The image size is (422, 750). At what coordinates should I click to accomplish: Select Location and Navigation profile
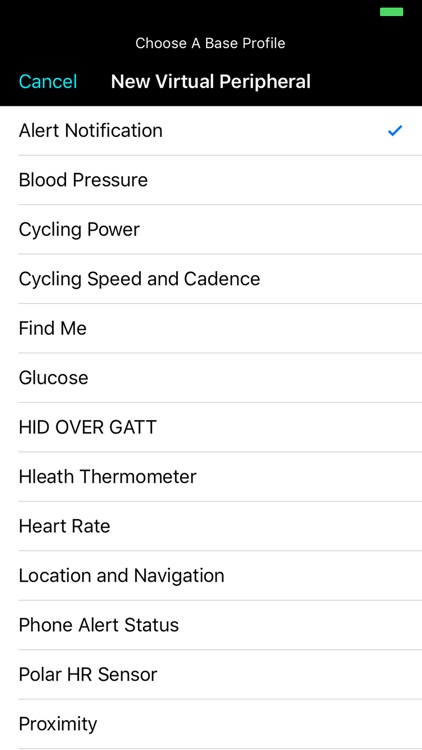[211, 575]
